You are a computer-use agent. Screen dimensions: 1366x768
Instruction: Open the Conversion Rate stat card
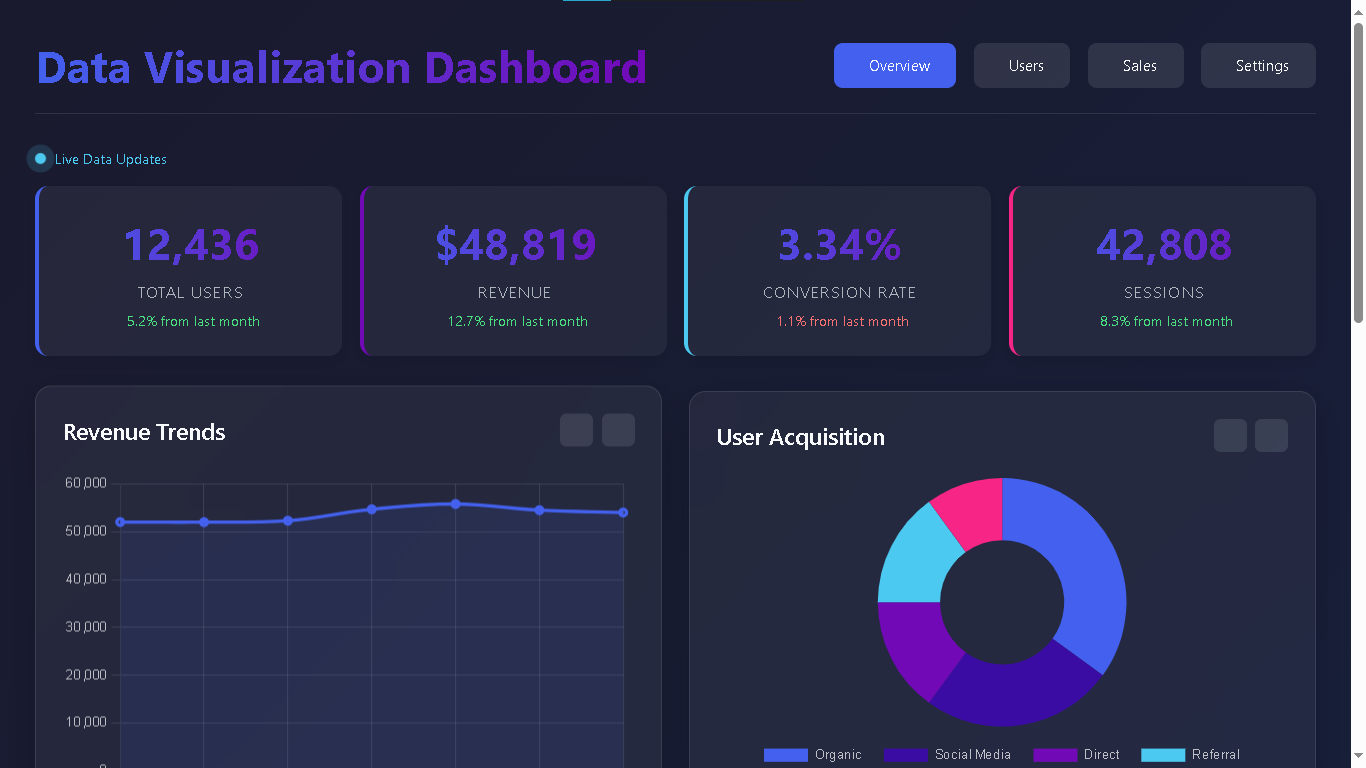click(x=838, y=271)
